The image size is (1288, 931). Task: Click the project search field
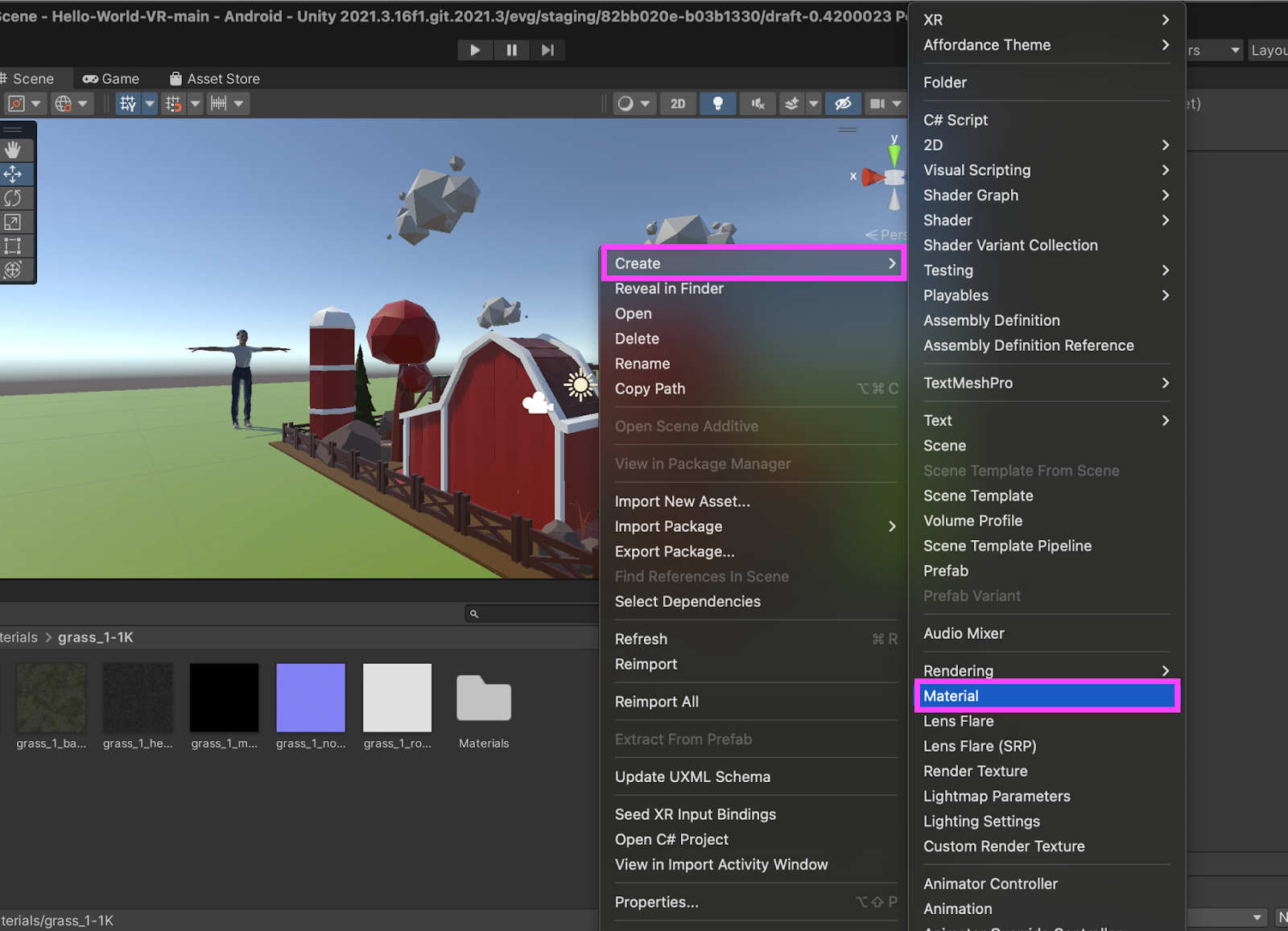[x=535, y=614]
